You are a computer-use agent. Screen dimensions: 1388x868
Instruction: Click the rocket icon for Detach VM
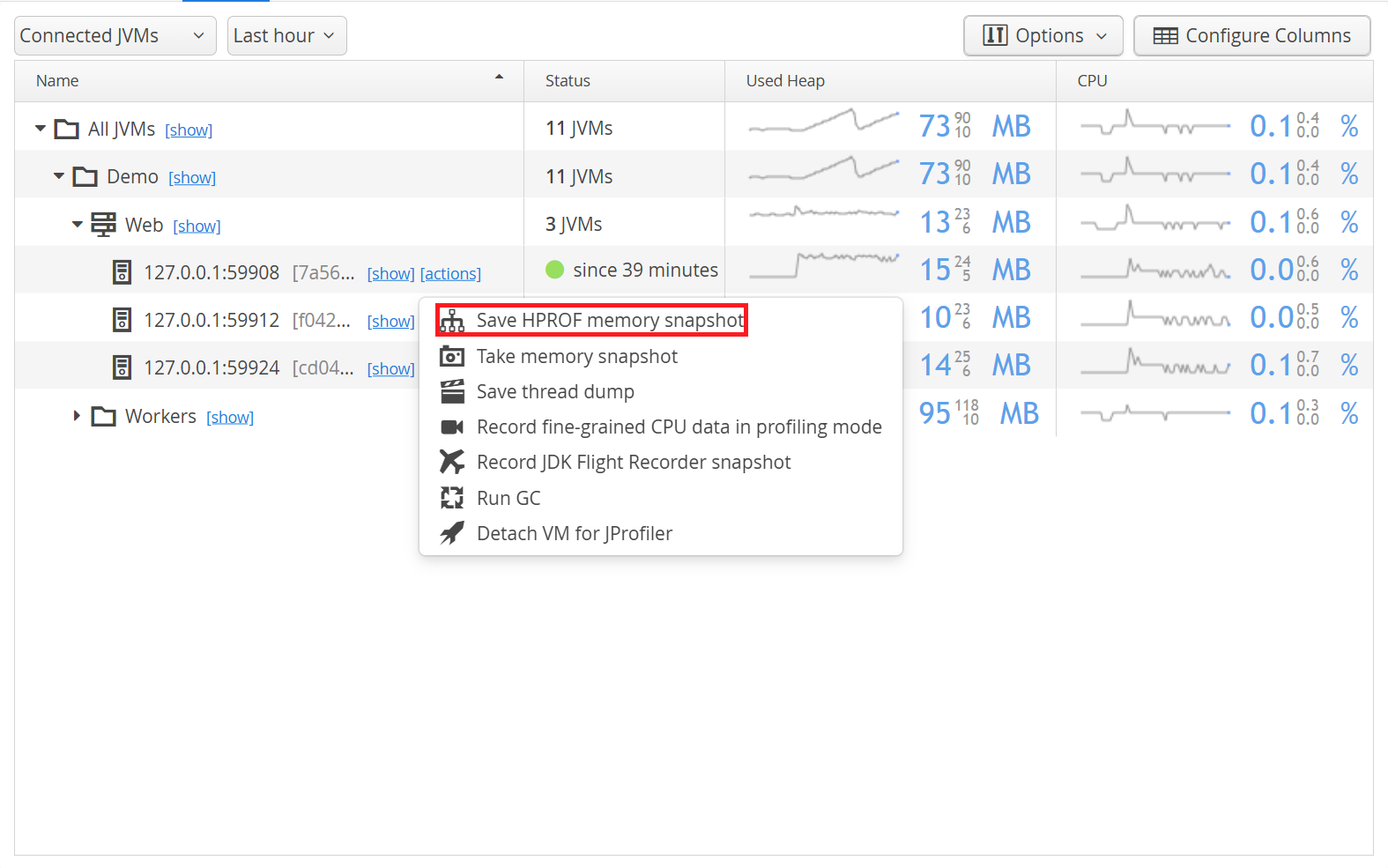click(452, 533)
